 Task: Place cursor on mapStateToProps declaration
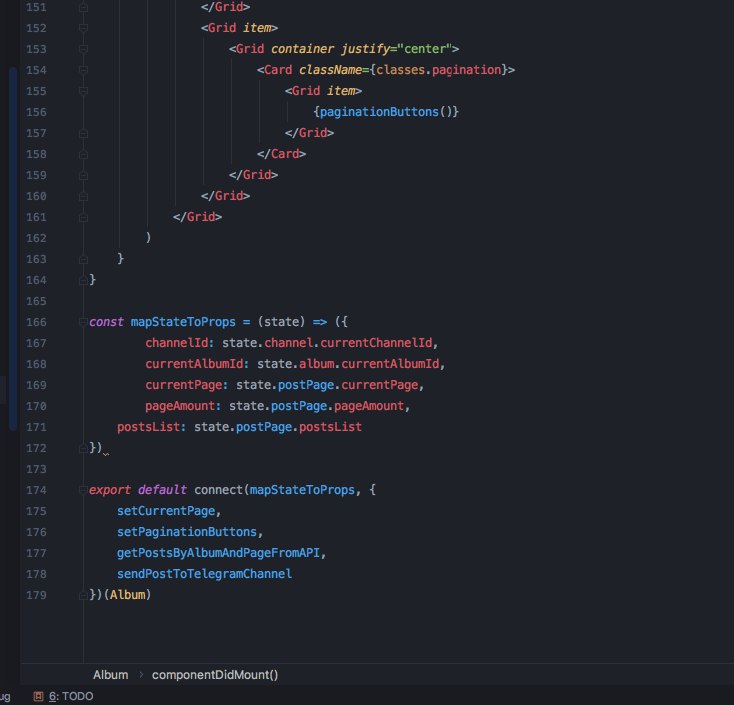click(x=183, y=322)
